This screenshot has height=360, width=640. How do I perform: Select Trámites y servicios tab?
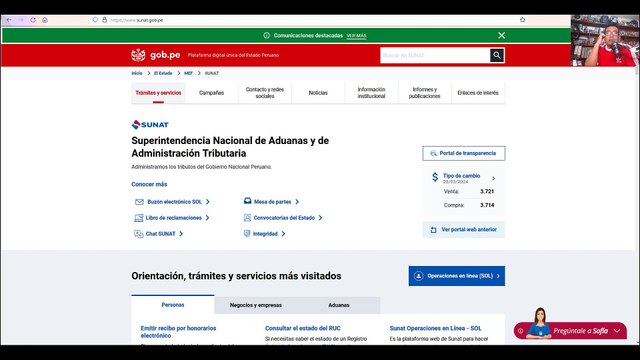[158, 93]
